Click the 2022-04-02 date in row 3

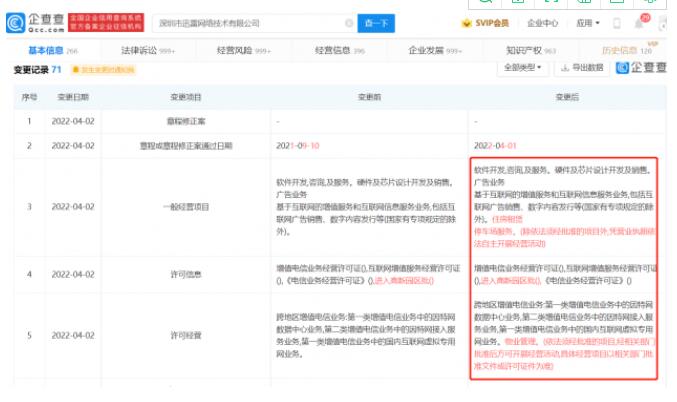[73, 207]
